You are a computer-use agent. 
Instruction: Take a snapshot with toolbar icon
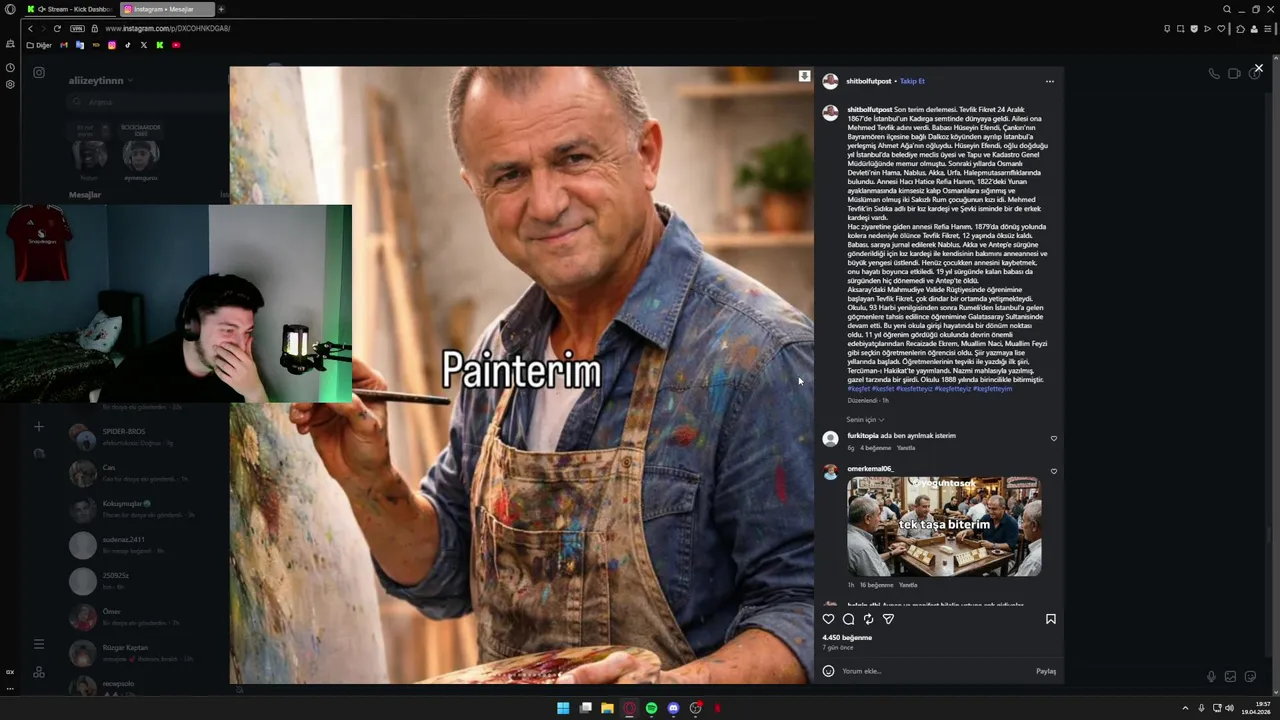[x=1181, y=28]
